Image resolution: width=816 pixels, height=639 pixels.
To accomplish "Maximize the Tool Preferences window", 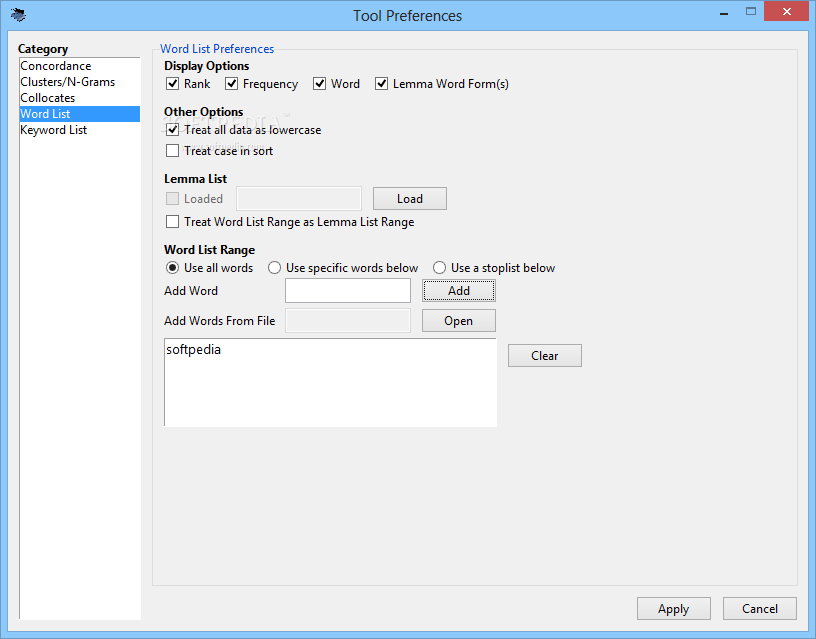I will [750, 11].
